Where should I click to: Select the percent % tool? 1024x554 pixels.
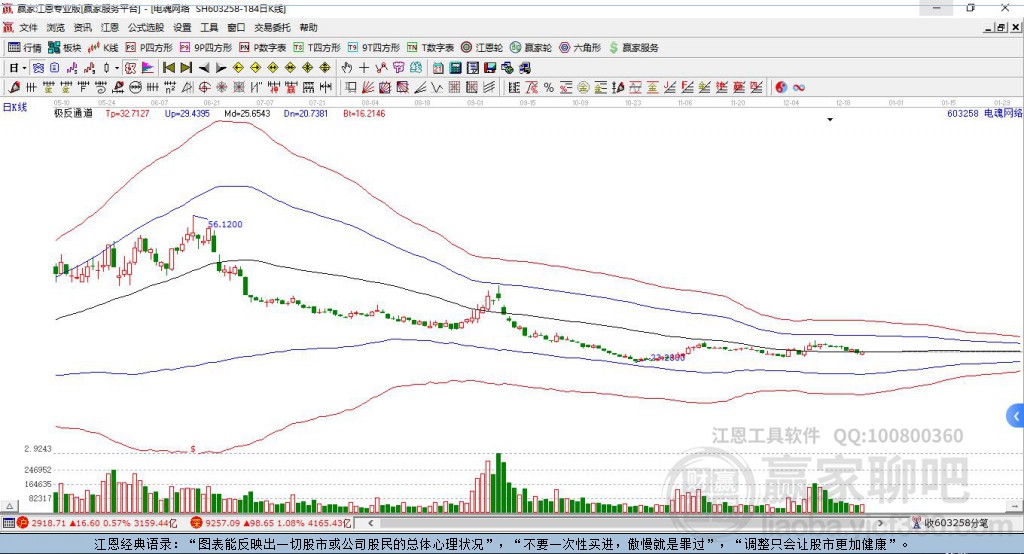[549, 88]
